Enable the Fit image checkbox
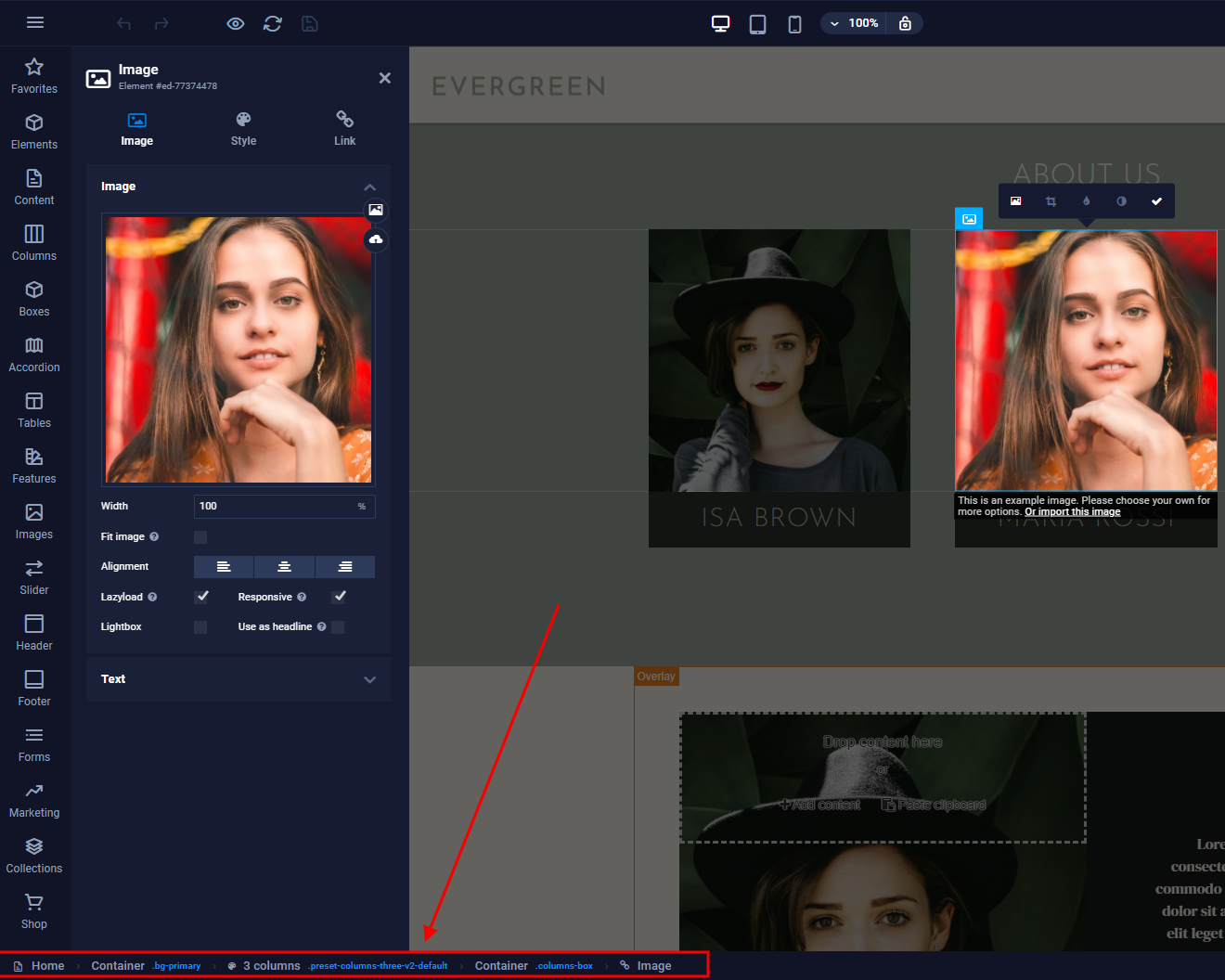The image size is (1225, 980). click(200, 537)
